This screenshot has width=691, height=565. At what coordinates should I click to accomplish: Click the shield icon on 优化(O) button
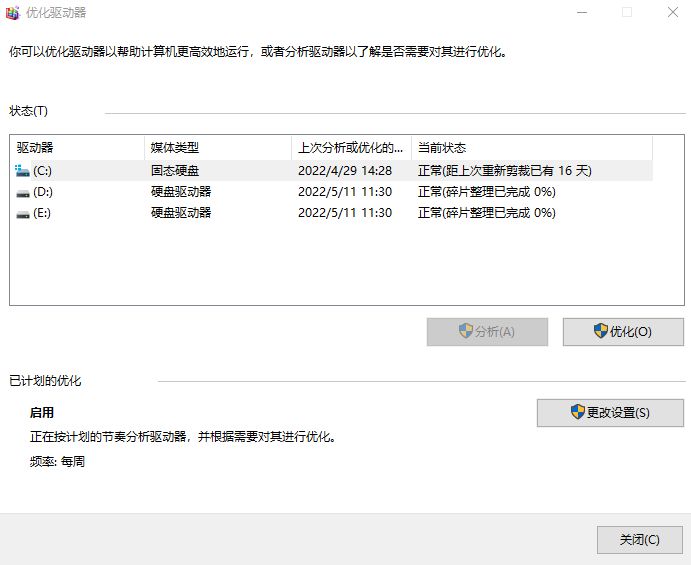point(600,332)
